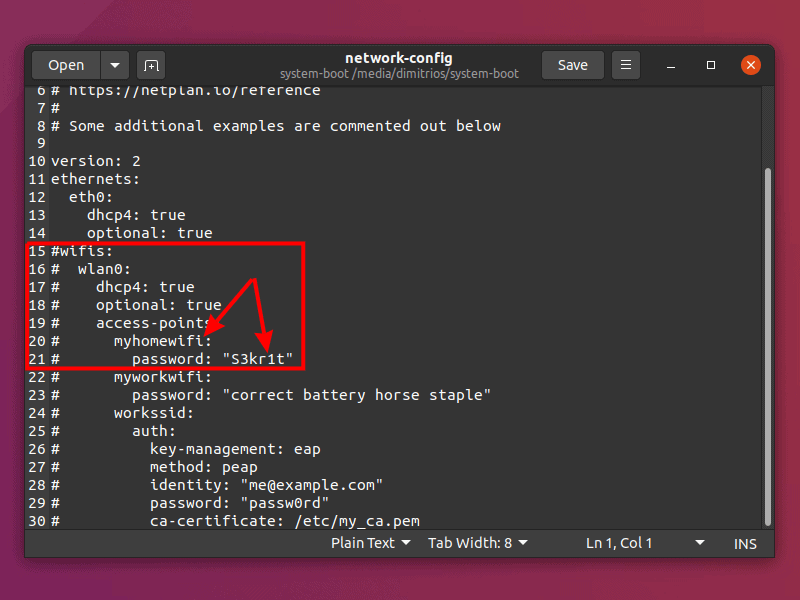Open the Plain Text language selector
The width and height of the screenshot is (800, 600).
(x=370, y=543)
